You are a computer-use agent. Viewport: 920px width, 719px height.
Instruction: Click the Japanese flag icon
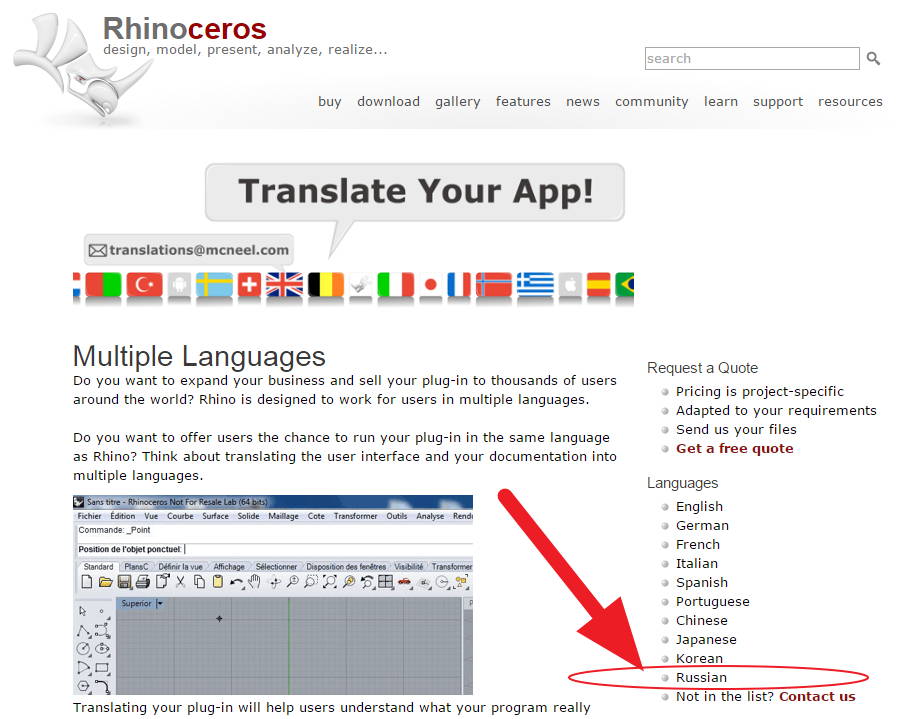tap(431, 285)
